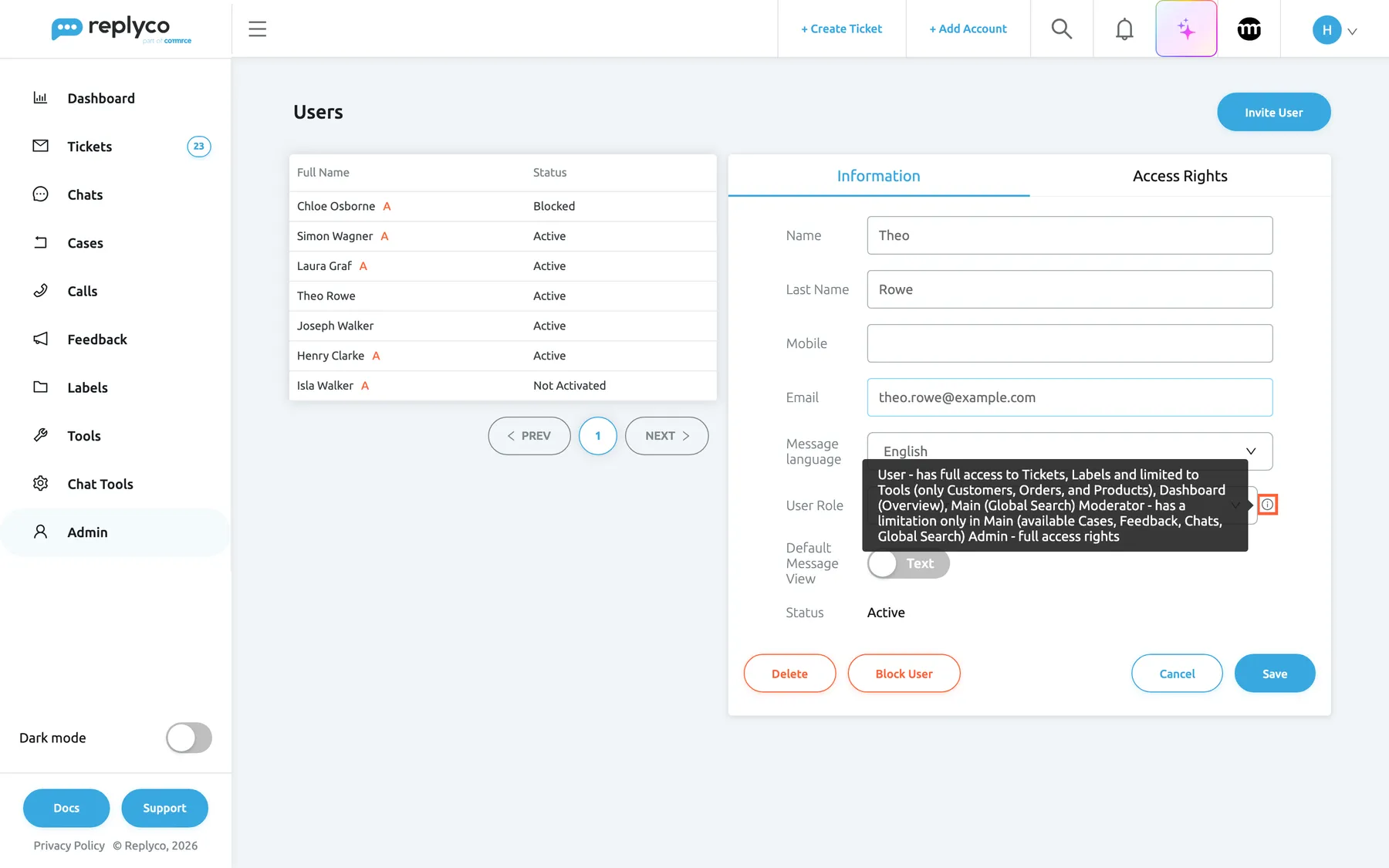Click the round black logo icon
This screenshot has width=1389, height=868.
coord(1249,29)
